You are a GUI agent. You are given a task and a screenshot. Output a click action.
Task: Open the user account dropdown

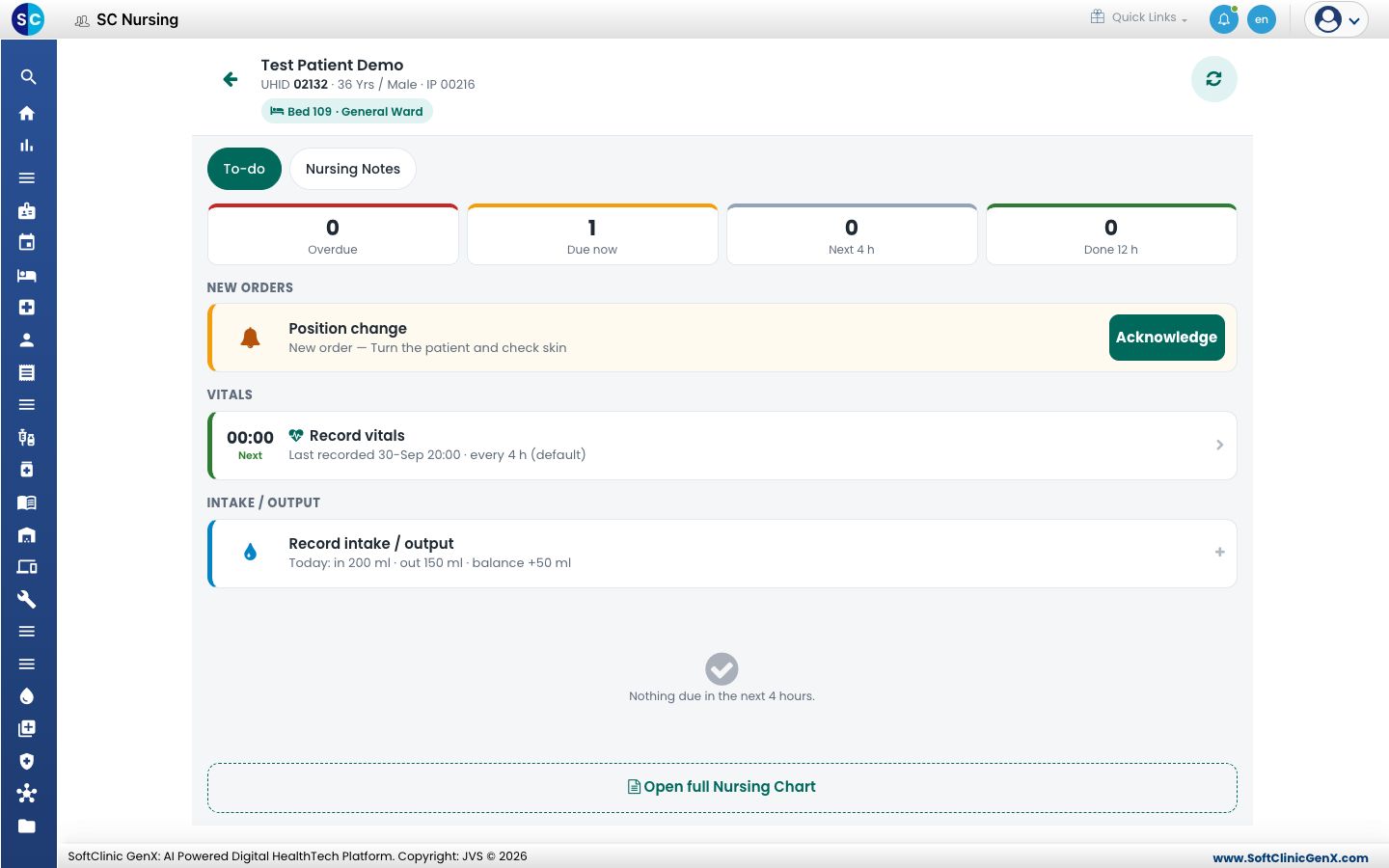[x=1336, y=19]
